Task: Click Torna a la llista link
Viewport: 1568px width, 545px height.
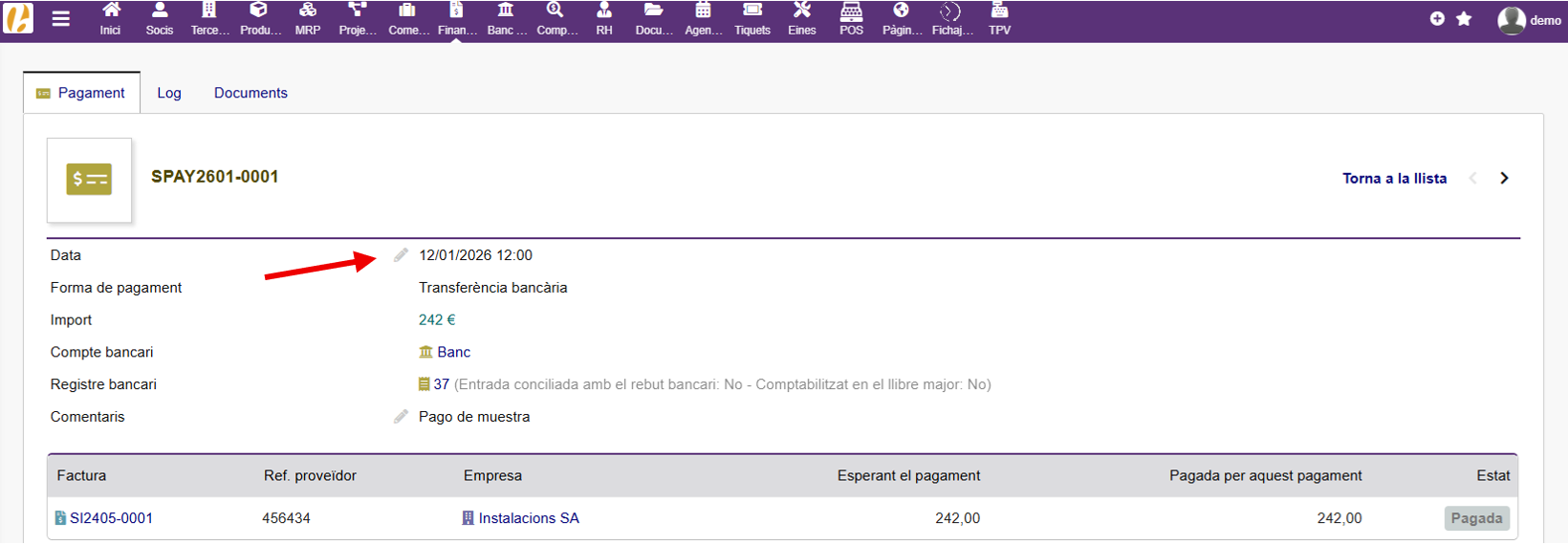Action: [1394, 179]
